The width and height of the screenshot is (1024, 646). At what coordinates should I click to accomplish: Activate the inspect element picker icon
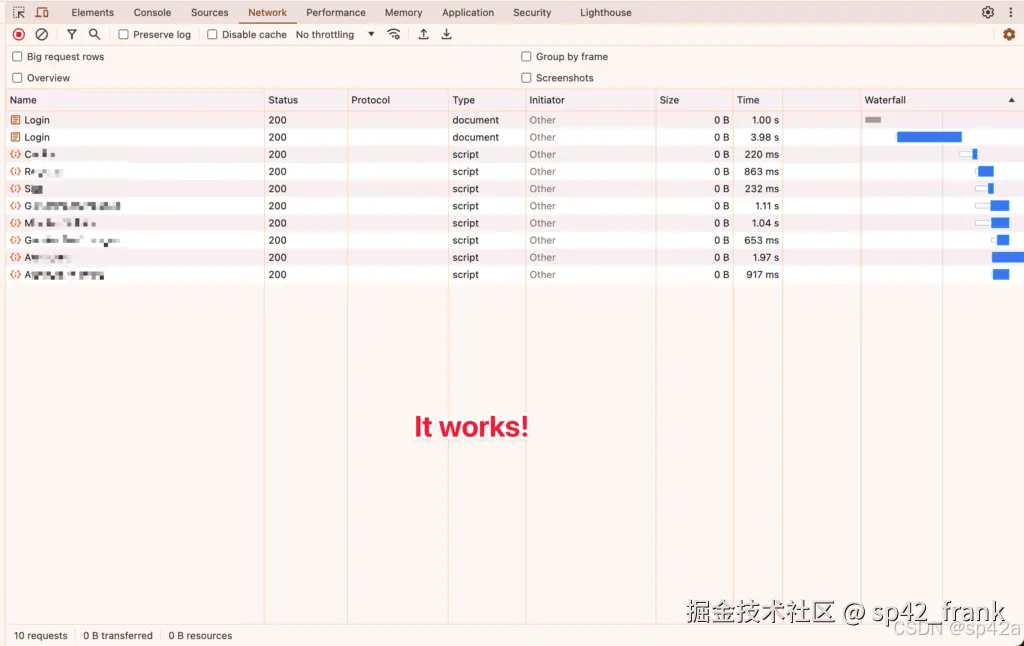19,12
